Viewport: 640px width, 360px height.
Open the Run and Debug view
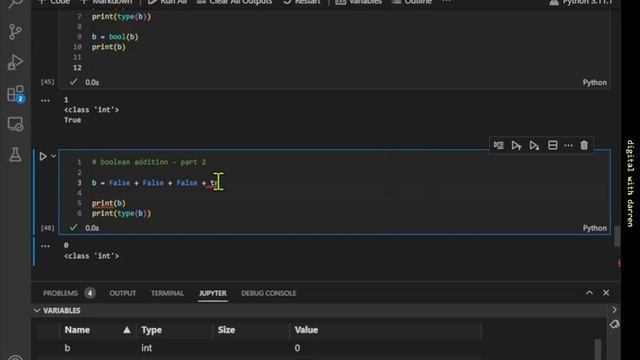click(x=15, y=62)
